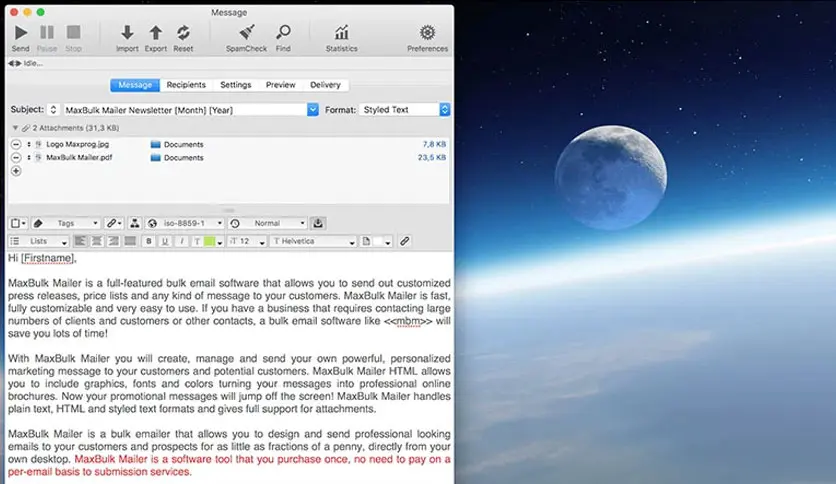Select the MaxBulk Mailer.pdf file name
This screenshot has height=484, width=836.
pos(79,157)
